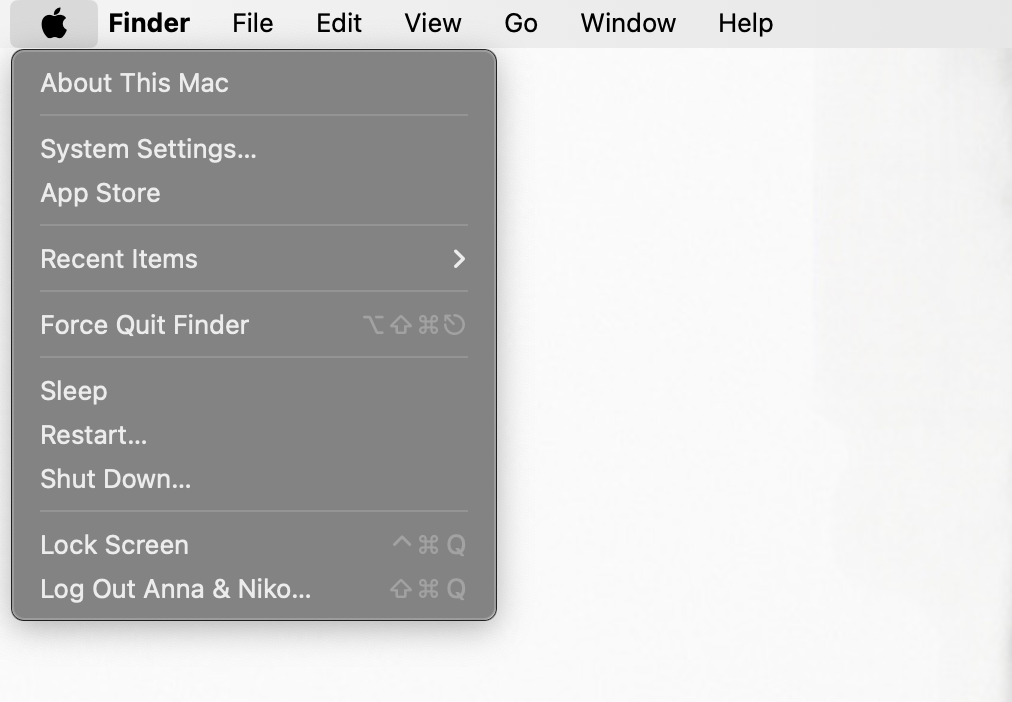Select Restart from the Apple menu
Viewport: 1012px width, 702px height.
[93, 435]
